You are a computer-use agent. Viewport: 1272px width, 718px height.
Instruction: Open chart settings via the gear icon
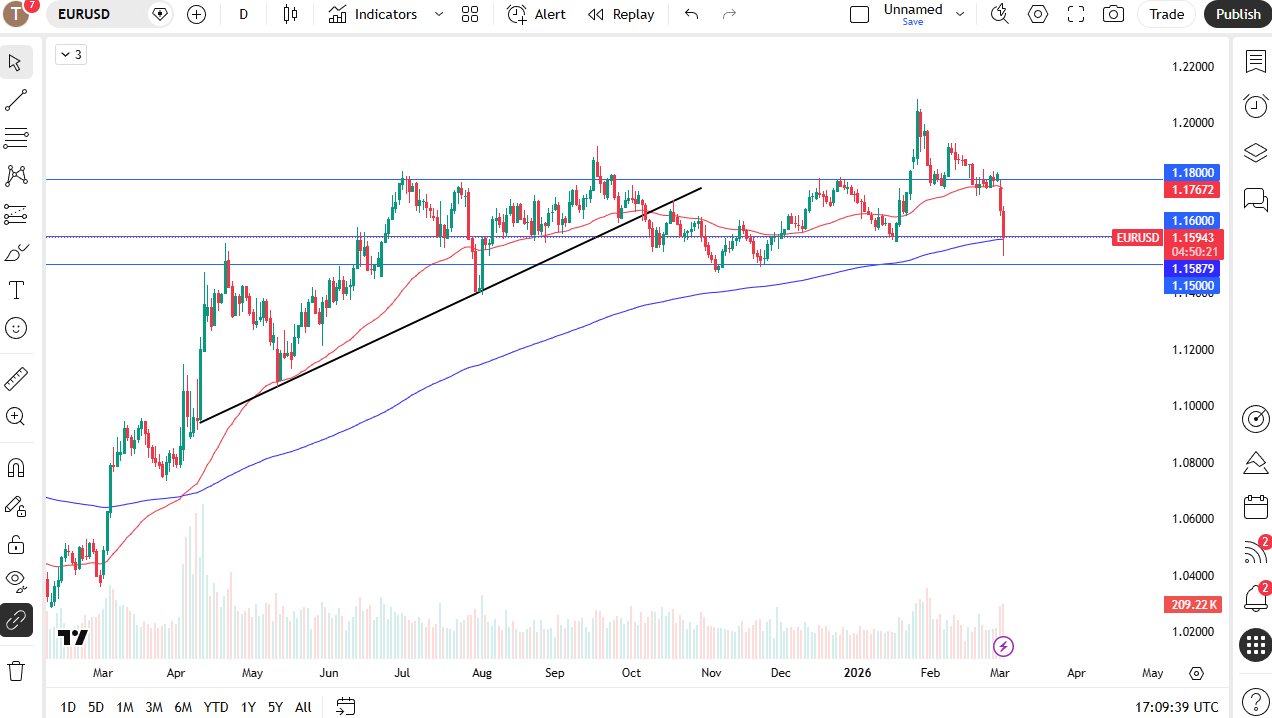[x=1037, y=14]
